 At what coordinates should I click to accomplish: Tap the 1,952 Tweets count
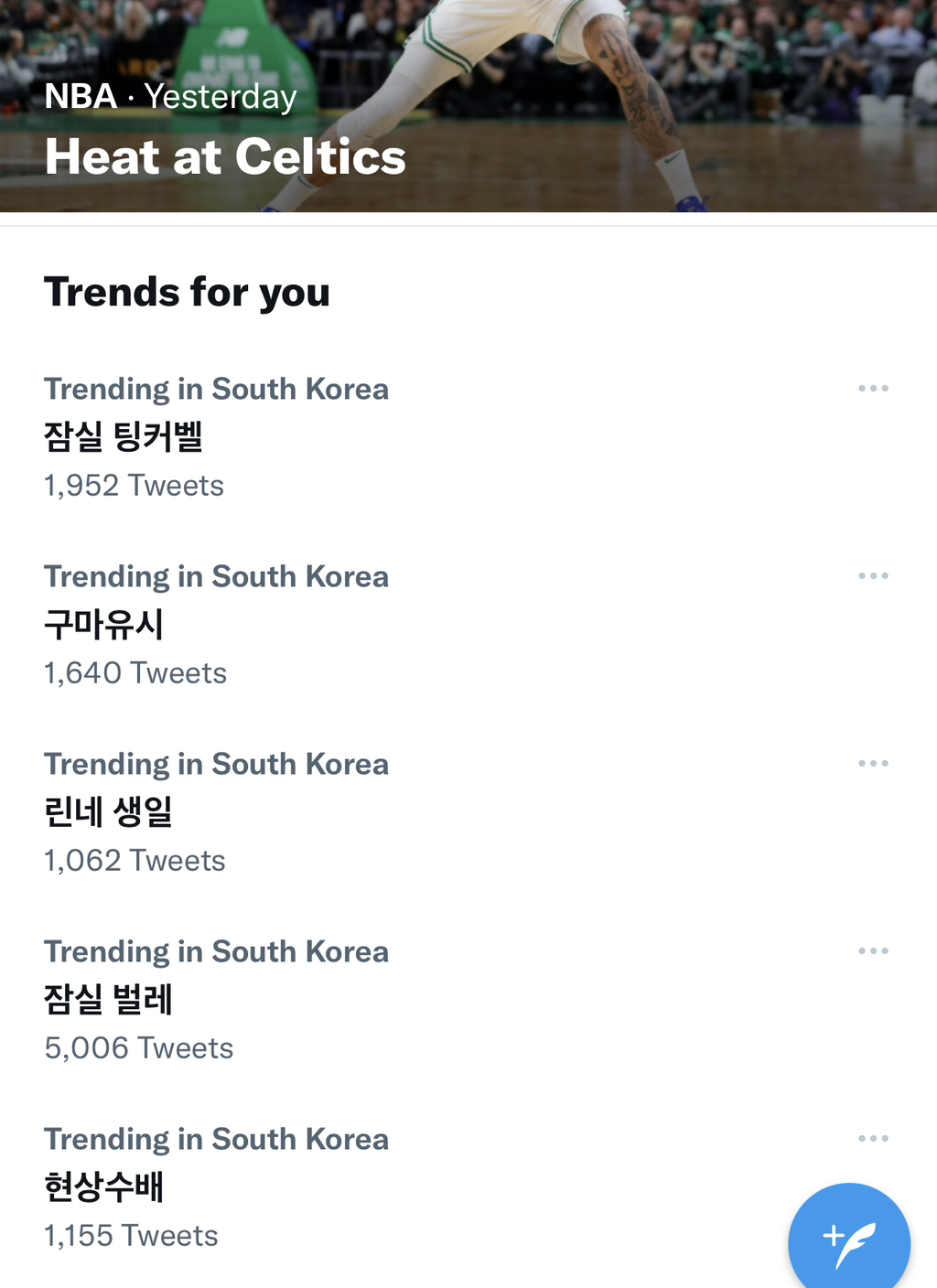pyautogui.click(x=134, y=486)
